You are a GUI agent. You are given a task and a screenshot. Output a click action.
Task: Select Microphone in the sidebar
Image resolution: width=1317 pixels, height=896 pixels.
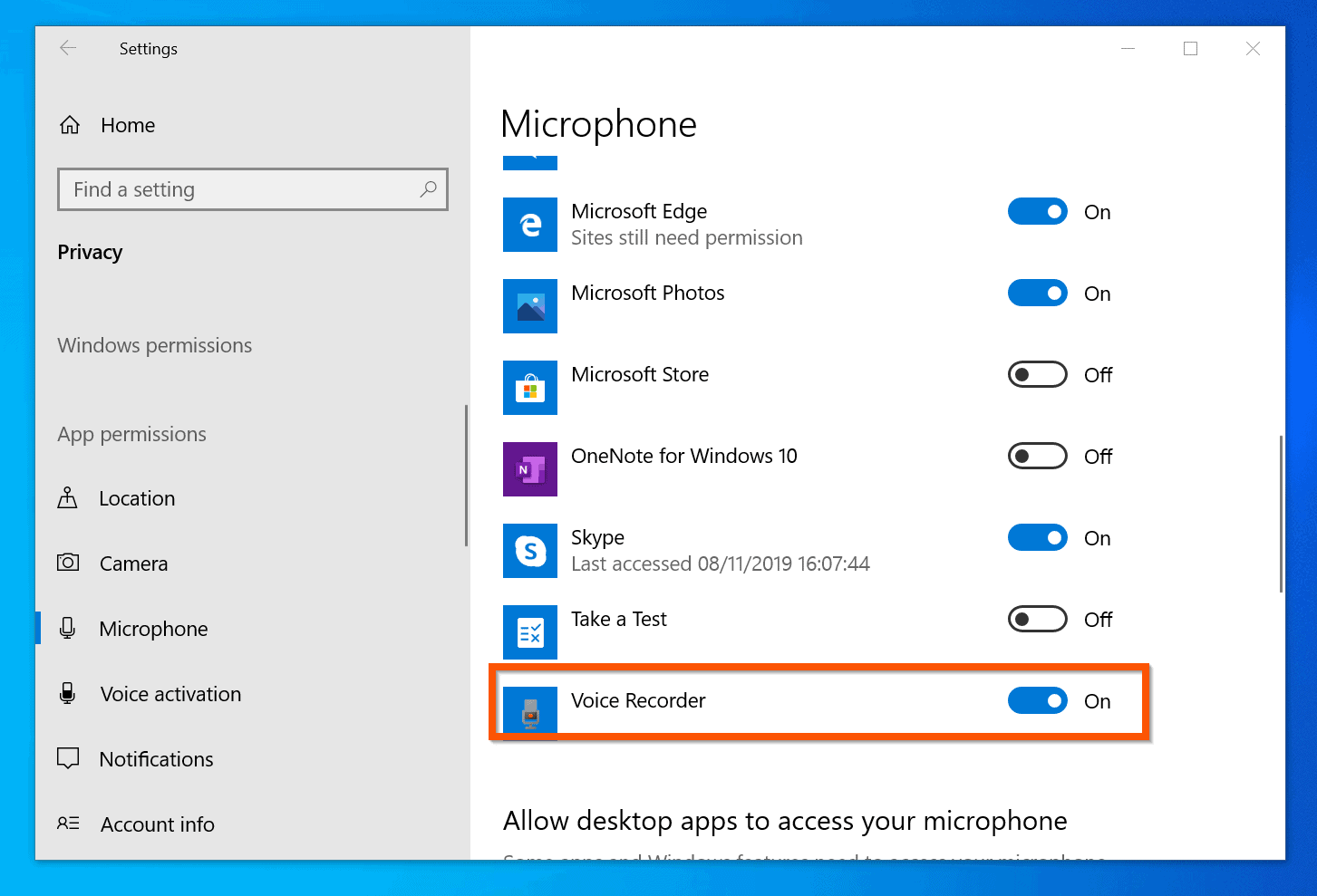153,629
